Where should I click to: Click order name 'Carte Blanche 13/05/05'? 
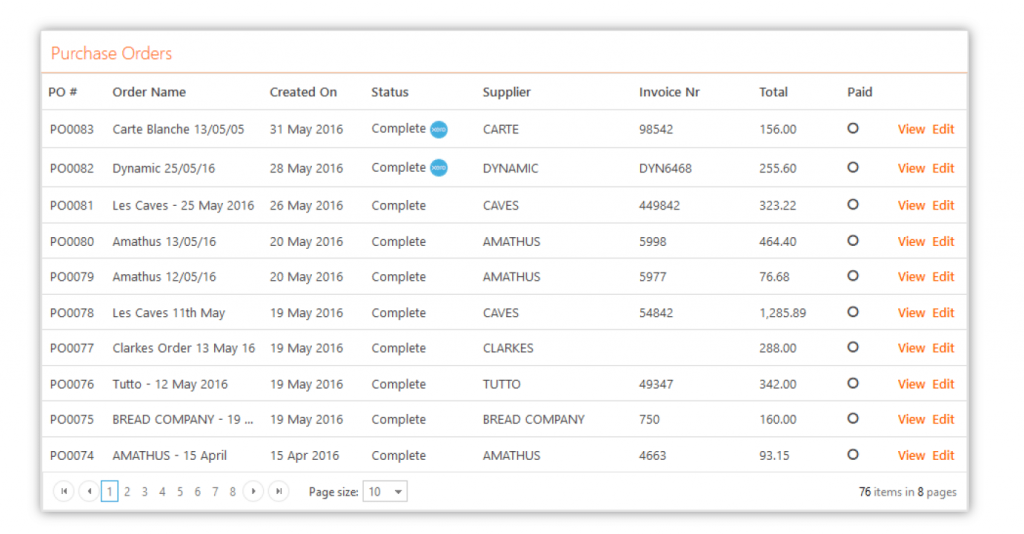178,129
